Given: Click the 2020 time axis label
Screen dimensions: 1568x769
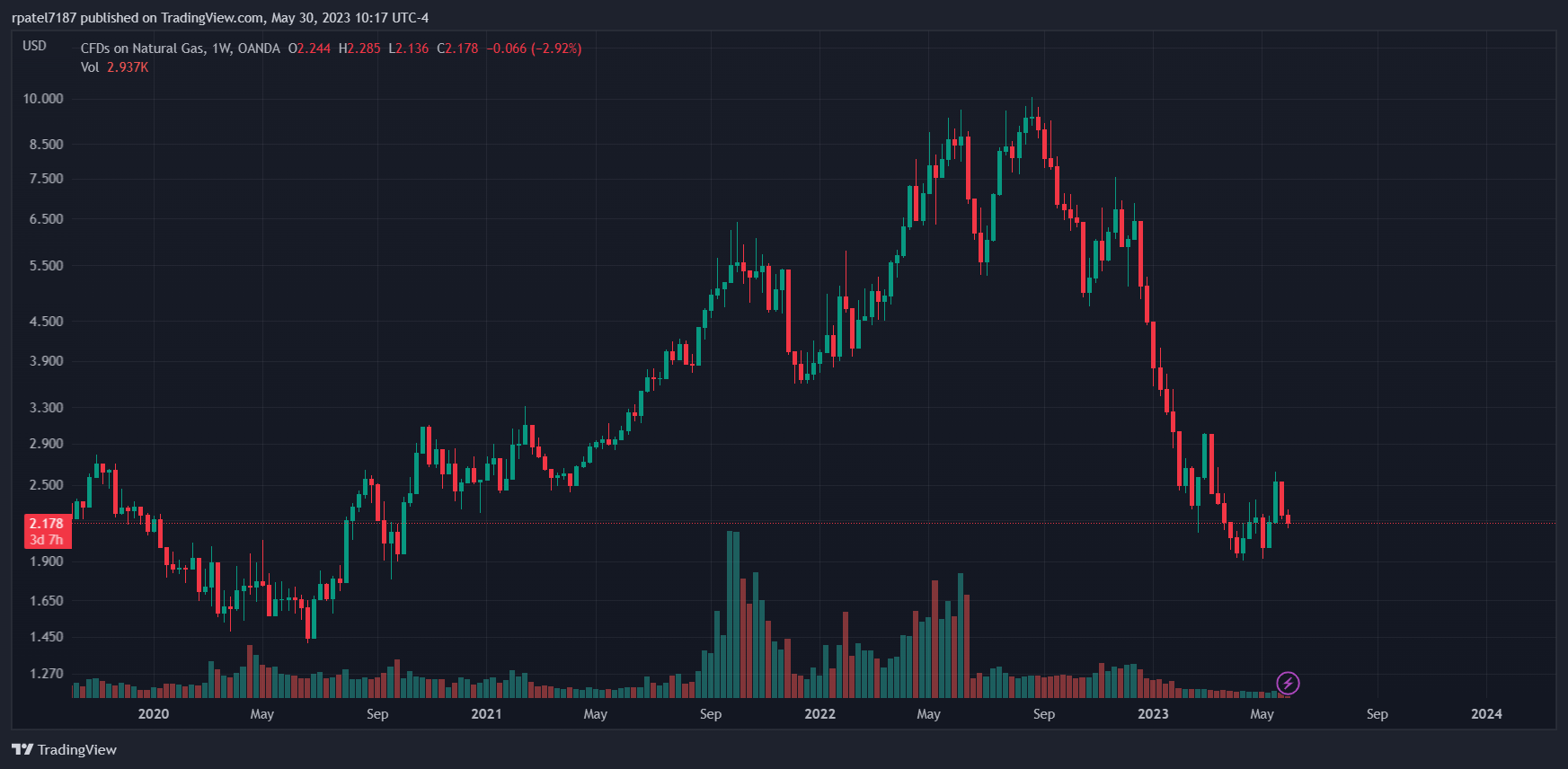Looking at the screenshot, I should (154, 714).
